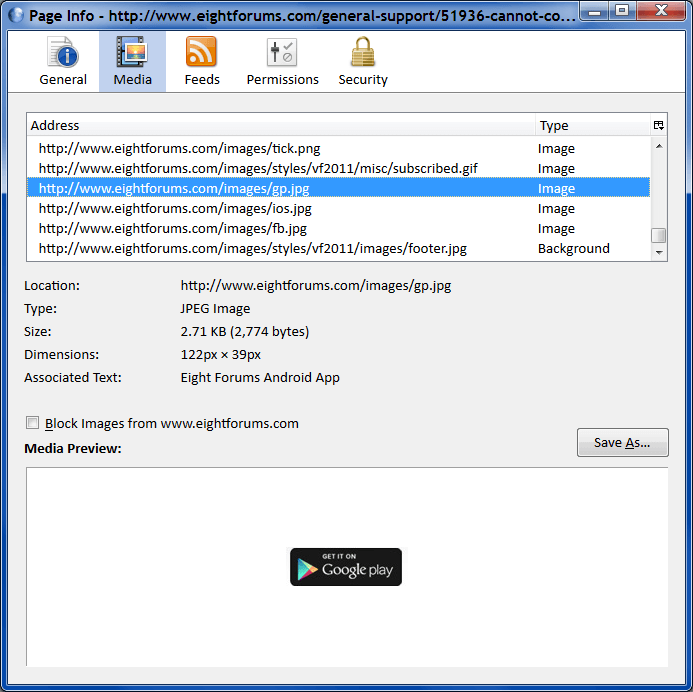The height and width of the screenshot is (692, 693).
Task: Switch to the General tab label
Action: point(63,80)
